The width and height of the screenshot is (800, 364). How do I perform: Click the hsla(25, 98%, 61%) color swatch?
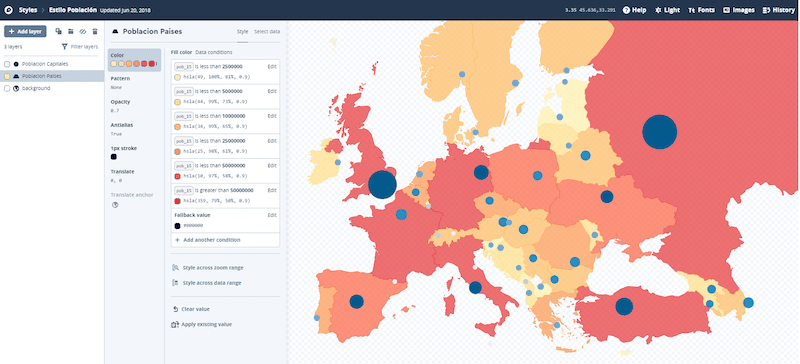178,151
